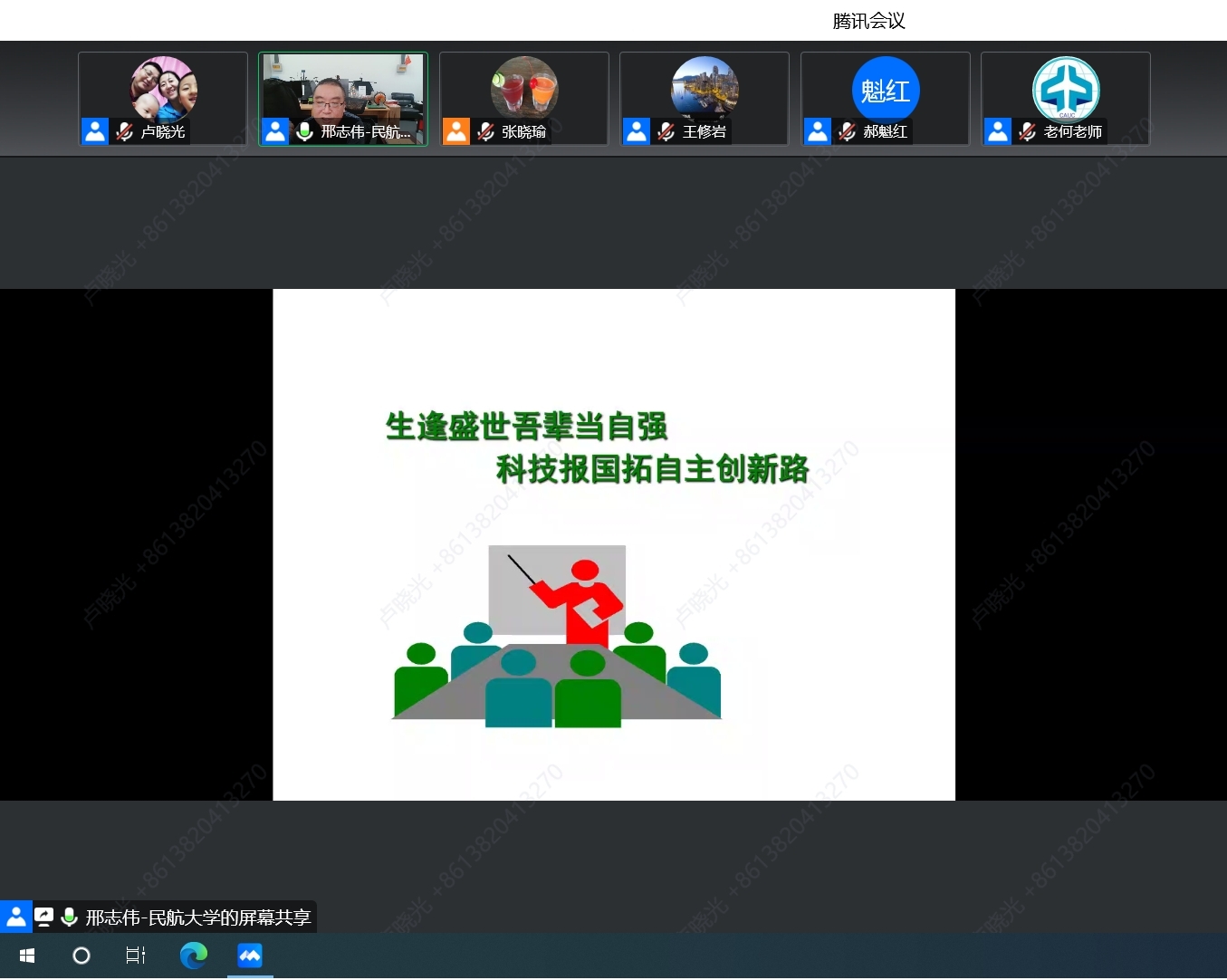The width and height of the screenshot is (1227, 980).
Task: Click the blue user icon beside 卢晓光
Action: [x=95, y=132]
